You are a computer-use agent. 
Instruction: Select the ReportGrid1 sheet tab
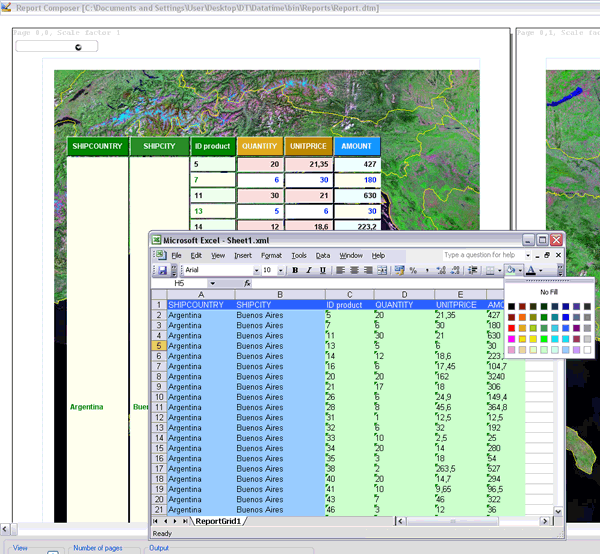[218, 521]
